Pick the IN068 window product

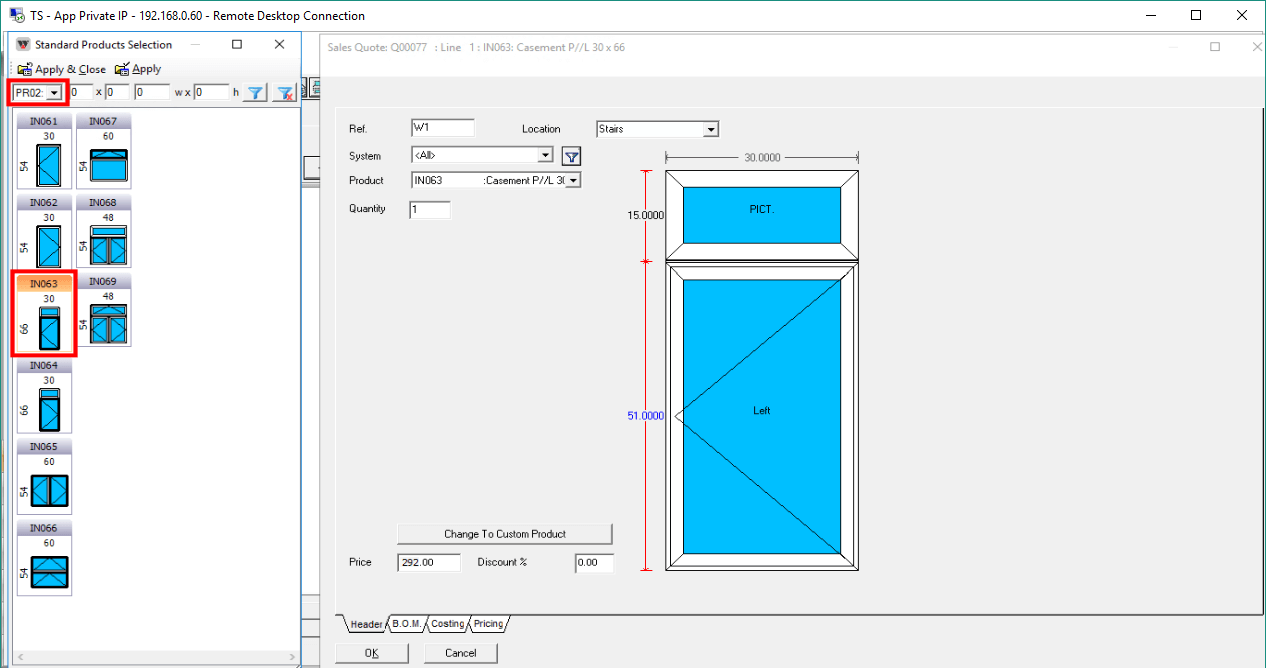pos(103,233)
